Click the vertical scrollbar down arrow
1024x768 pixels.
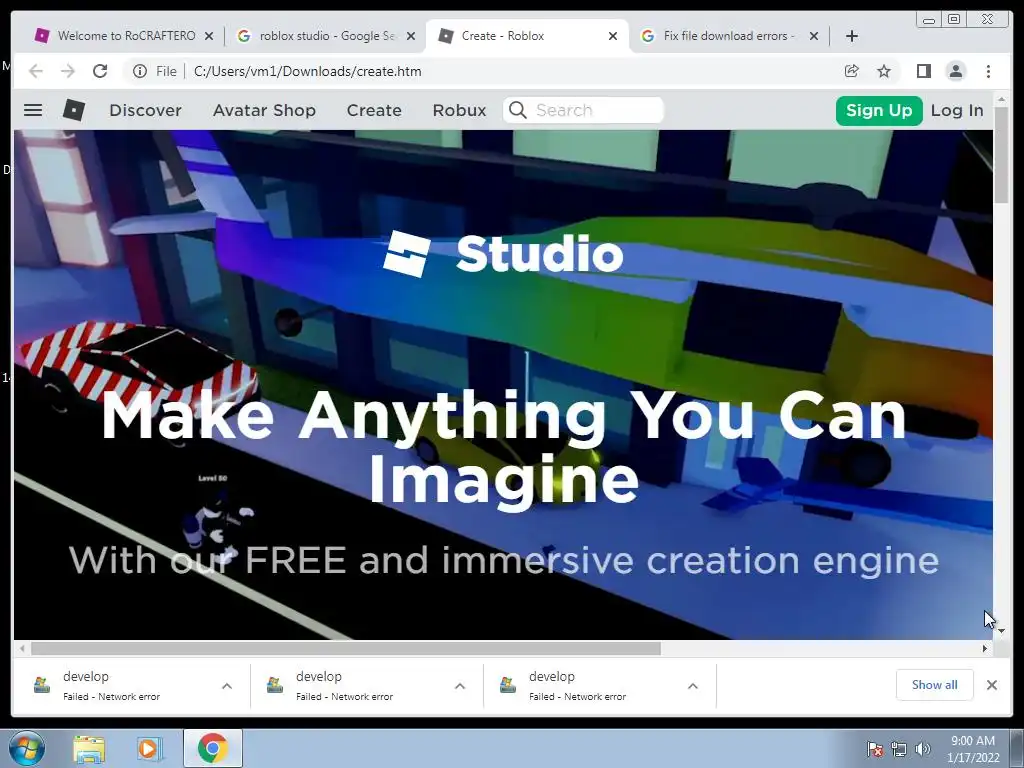pos(1001,631)
